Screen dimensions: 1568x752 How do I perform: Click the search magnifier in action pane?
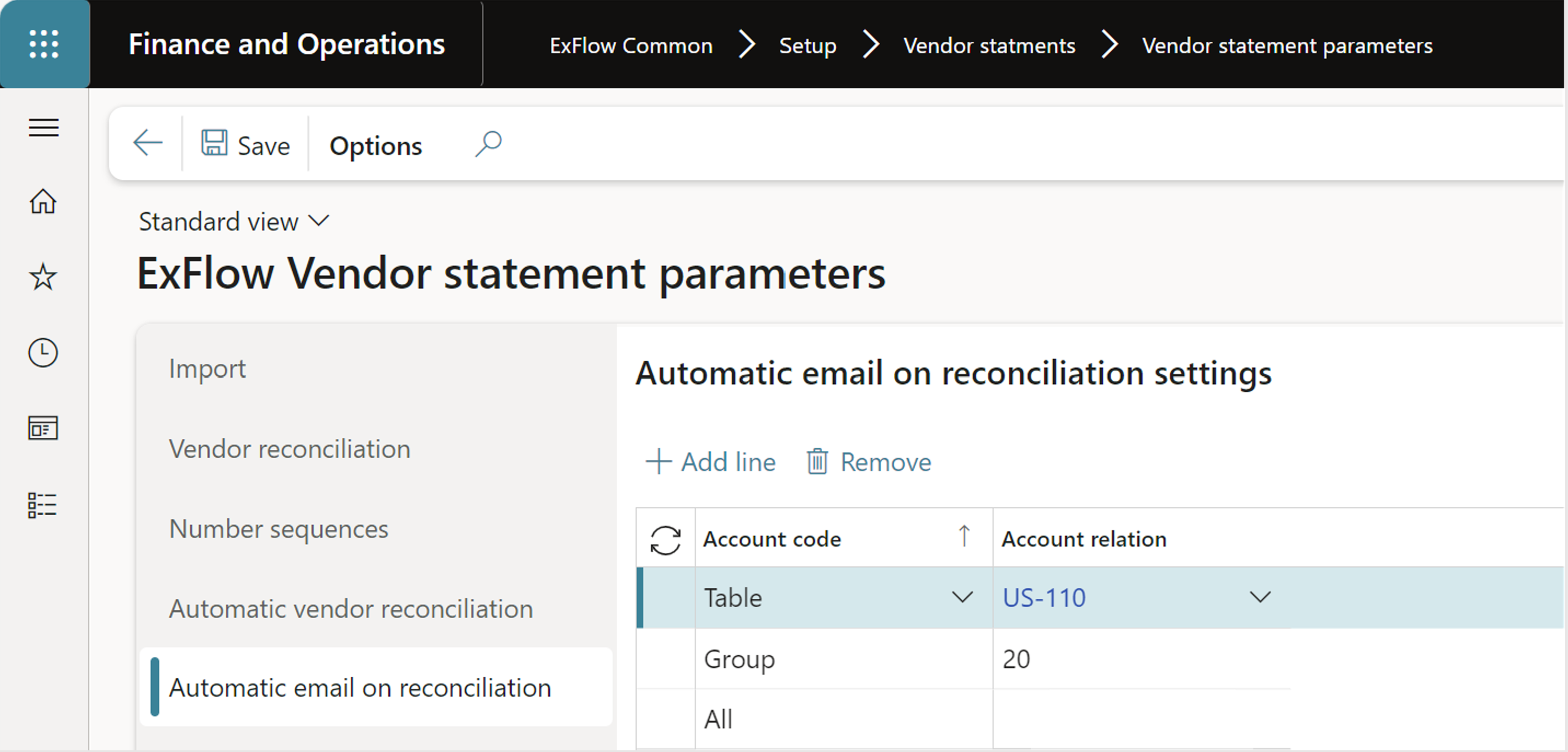pos(488,144)
